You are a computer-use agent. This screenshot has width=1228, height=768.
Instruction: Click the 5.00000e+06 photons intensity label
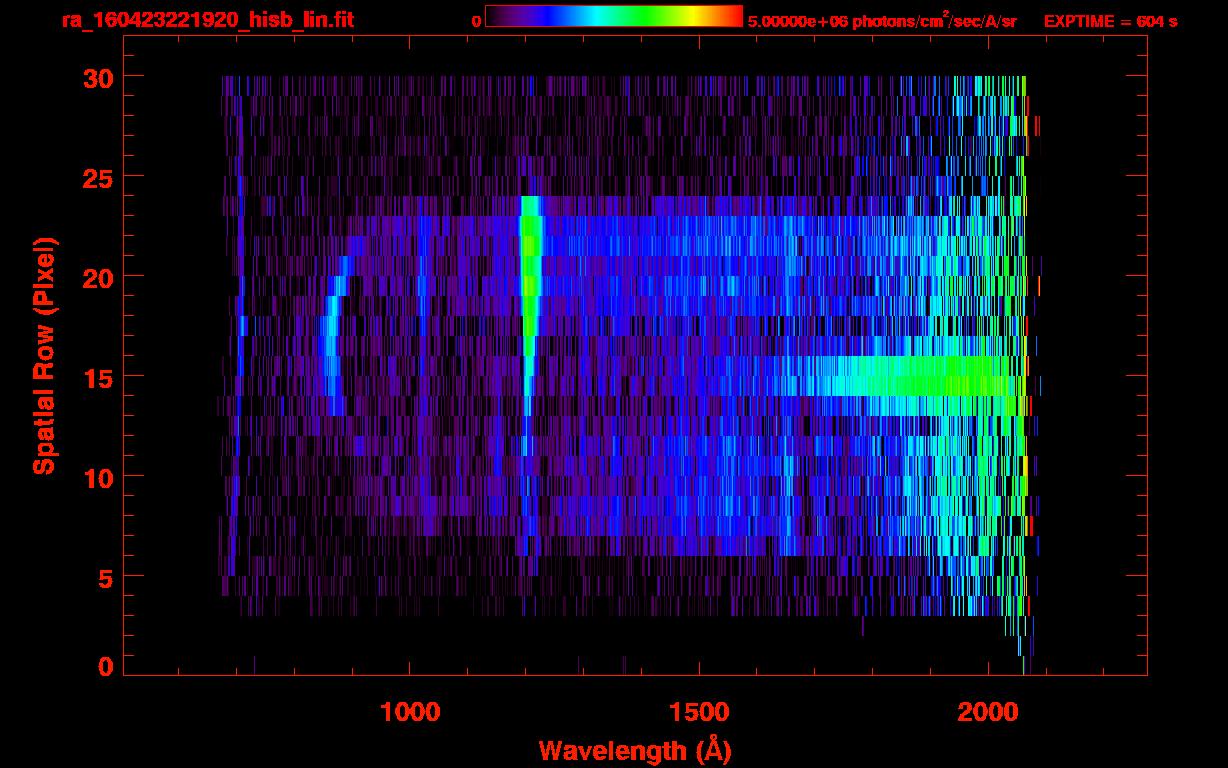pyautogui.click(x=882, y=21)
